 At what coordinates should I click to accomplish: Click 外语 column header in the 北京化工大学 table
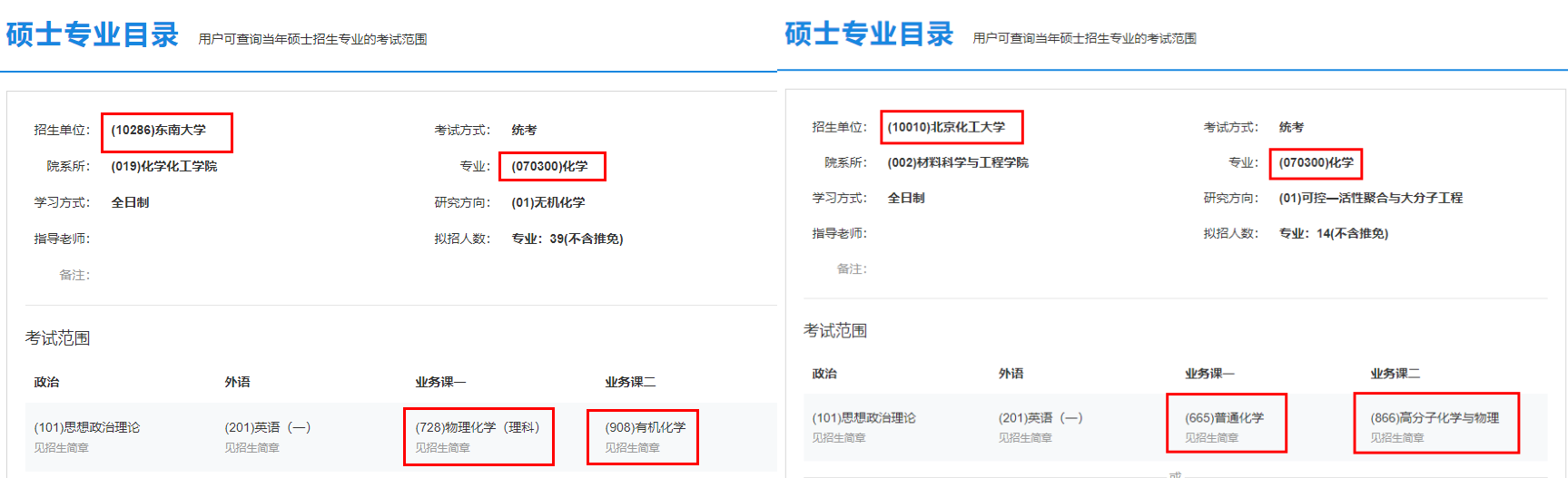point(1011,374)
